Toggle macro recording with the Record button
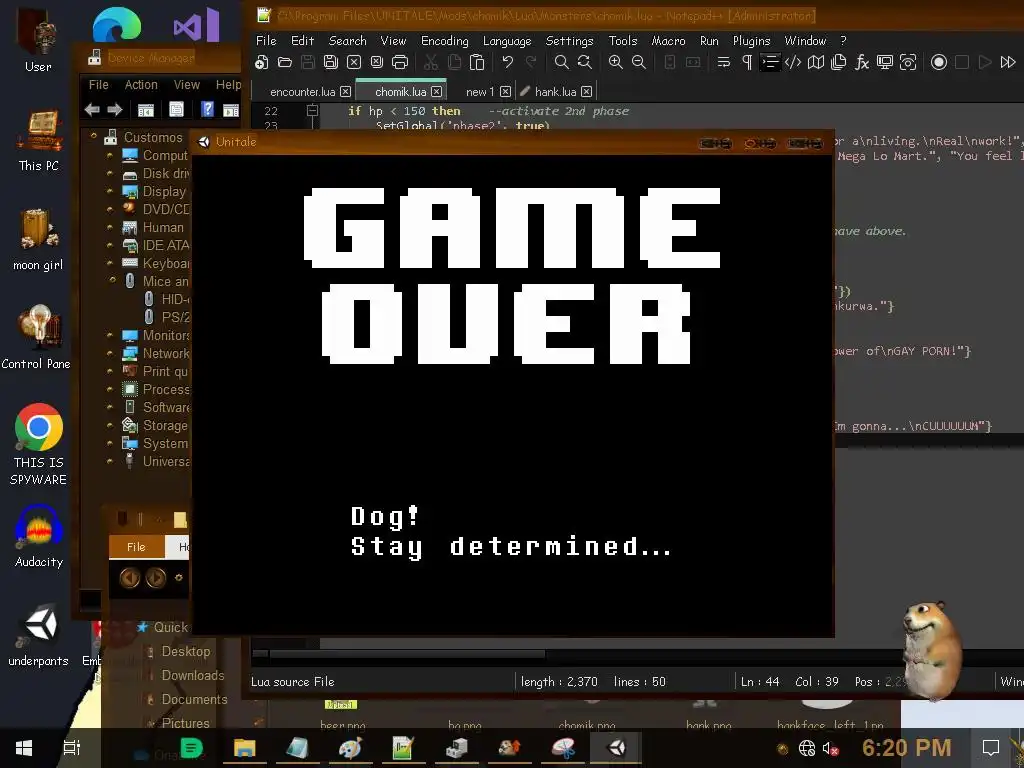 [938, 62]
